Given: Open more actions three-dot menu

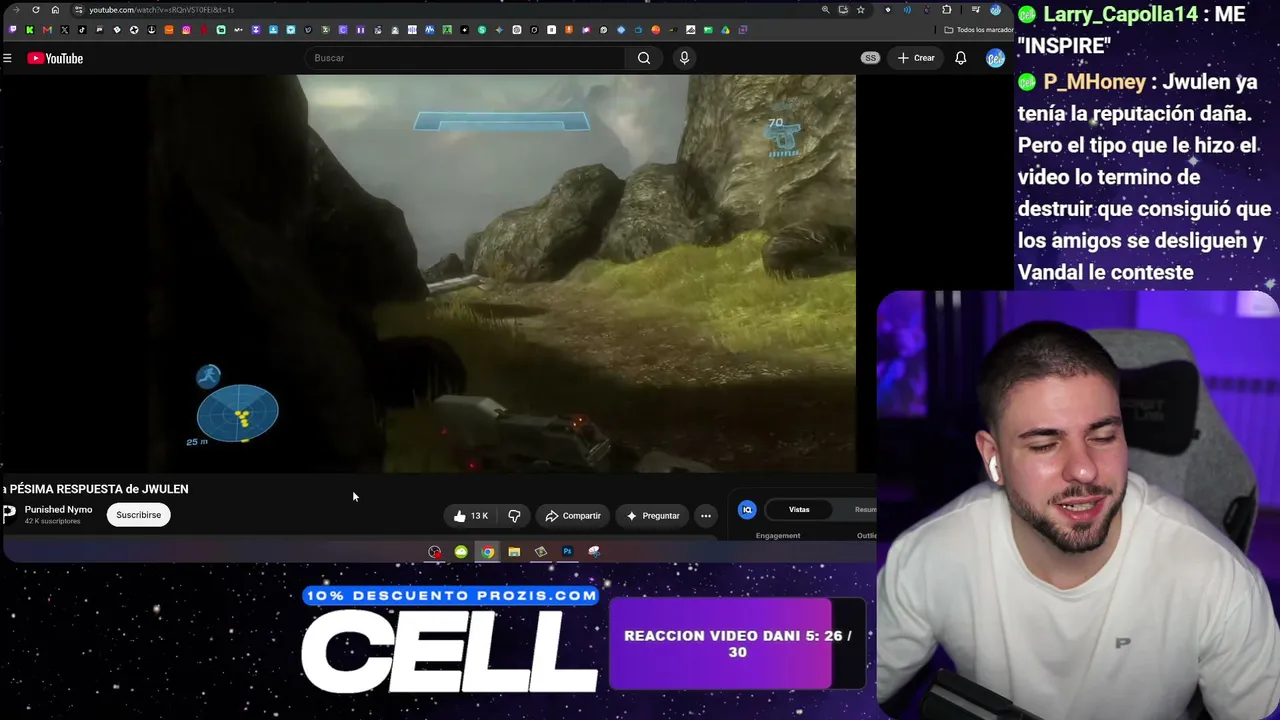Looking at the screenshot, I should click(706, 516).
